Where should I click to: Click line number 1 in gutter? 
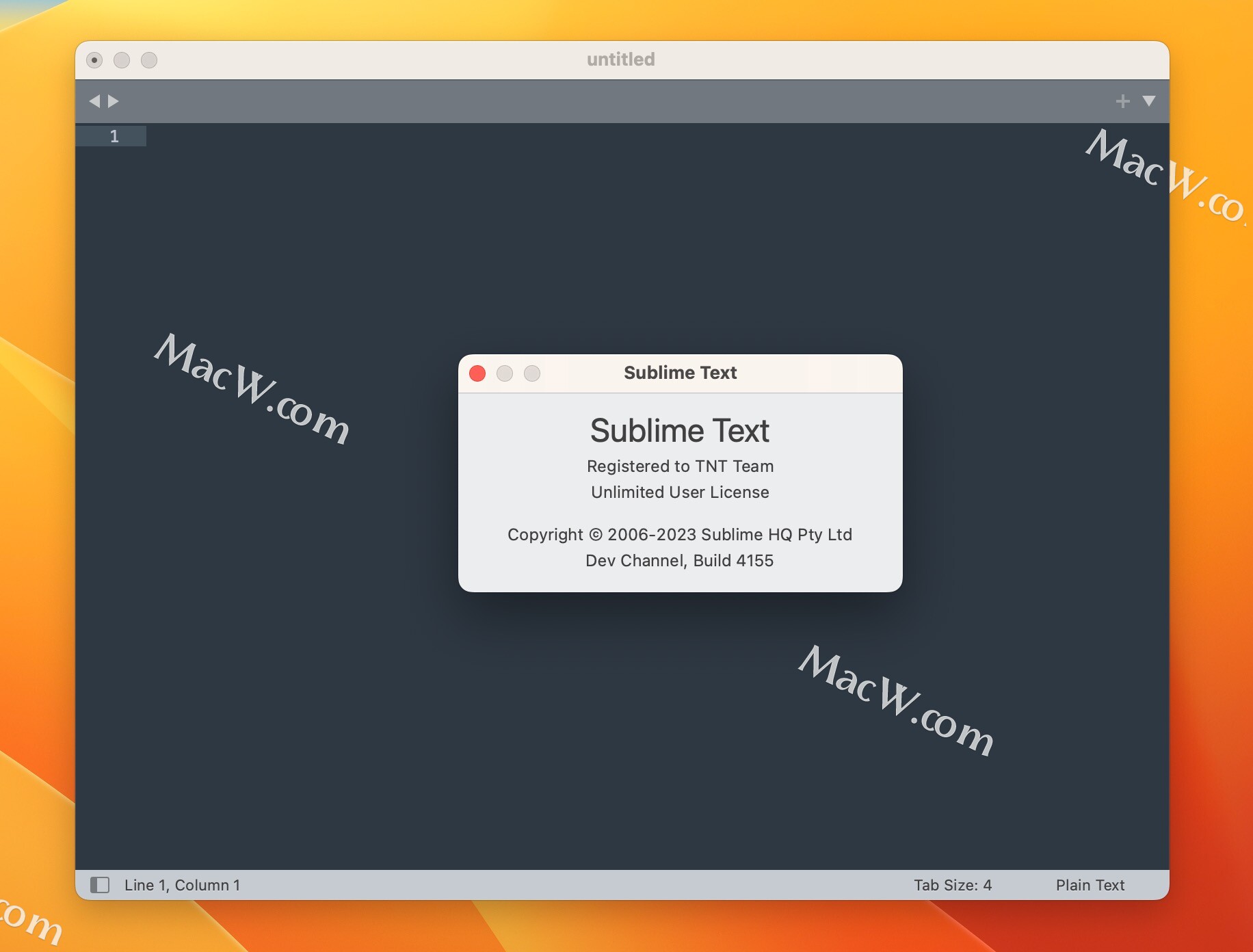[114, 136]
